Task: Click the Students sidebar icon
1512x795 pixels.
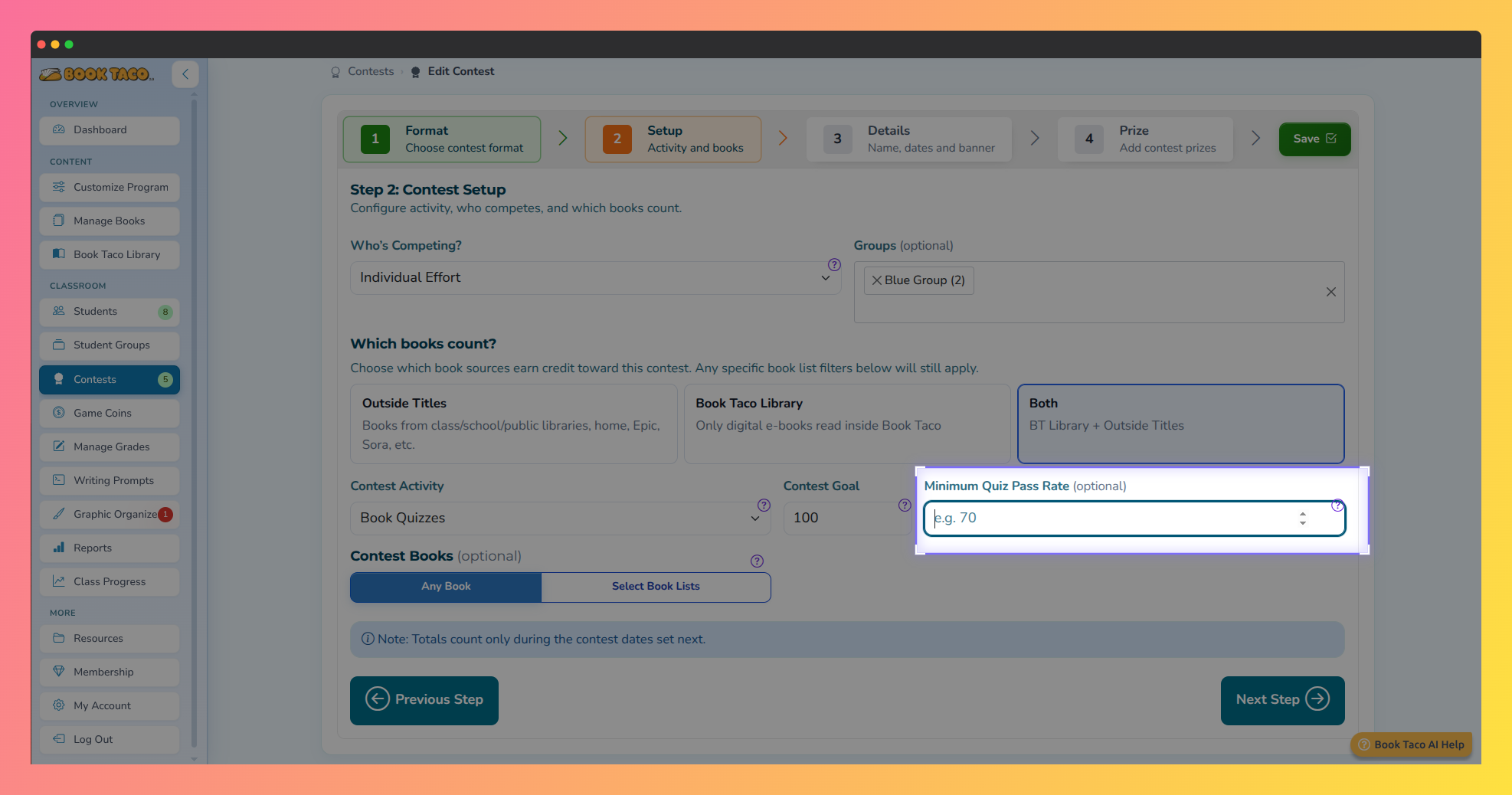Action: [x=59, y=311]
